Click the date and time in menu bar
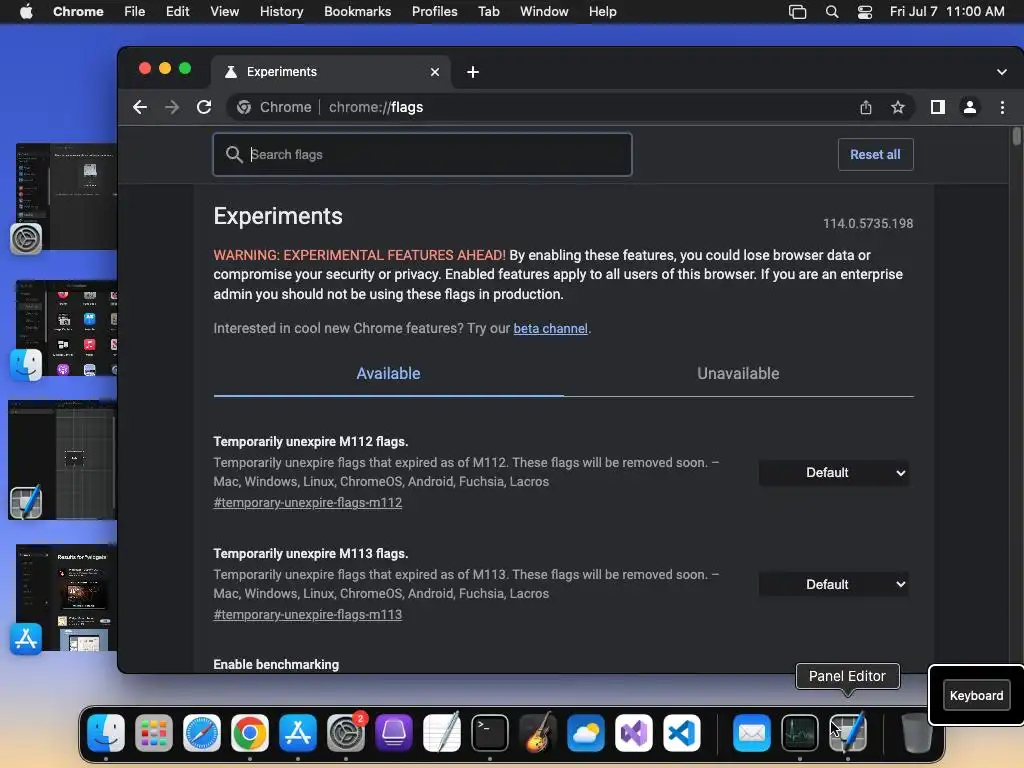 point(947,12)
